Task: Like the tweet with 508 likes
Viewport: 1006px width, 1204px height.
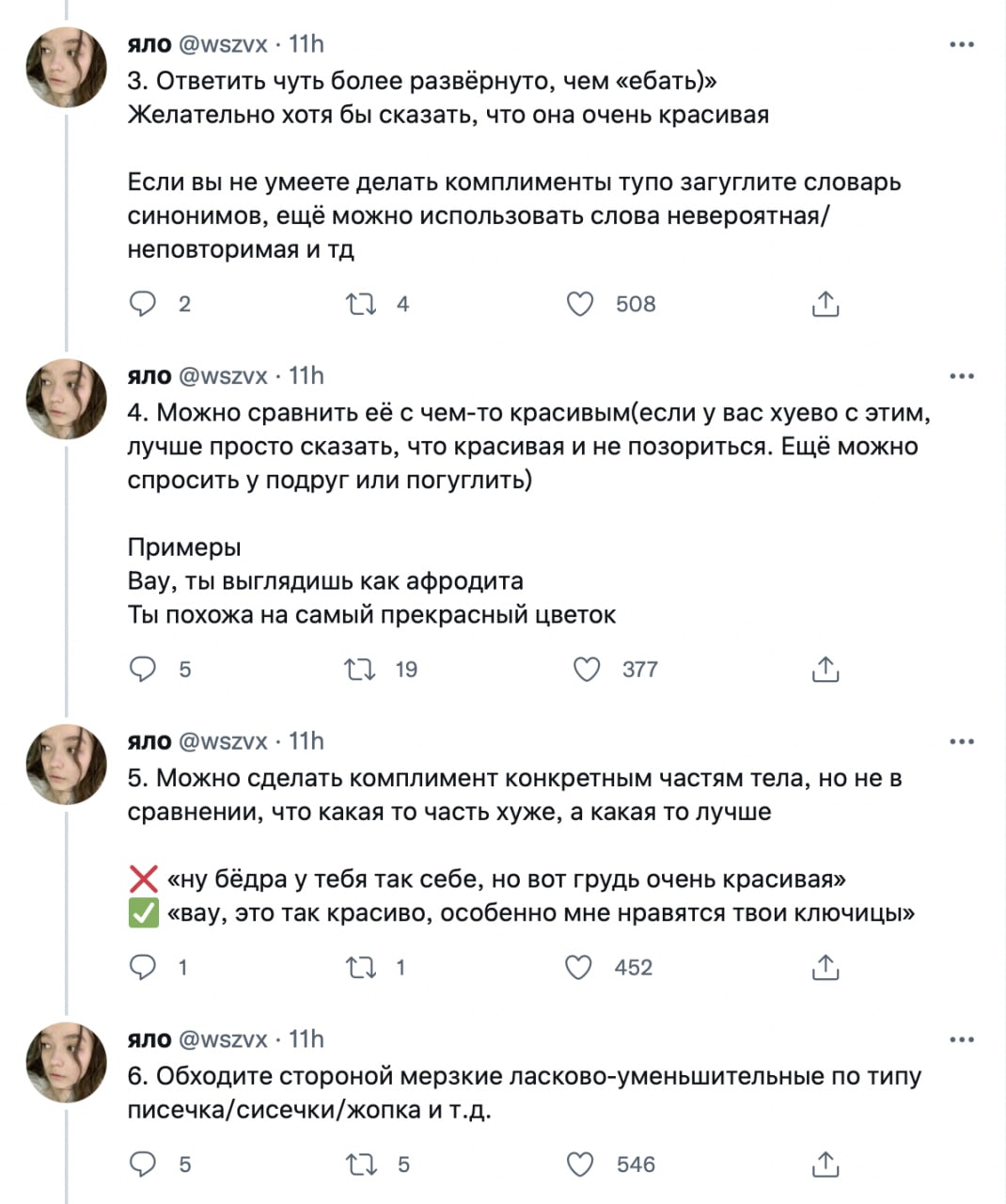Action: point(581,304)
